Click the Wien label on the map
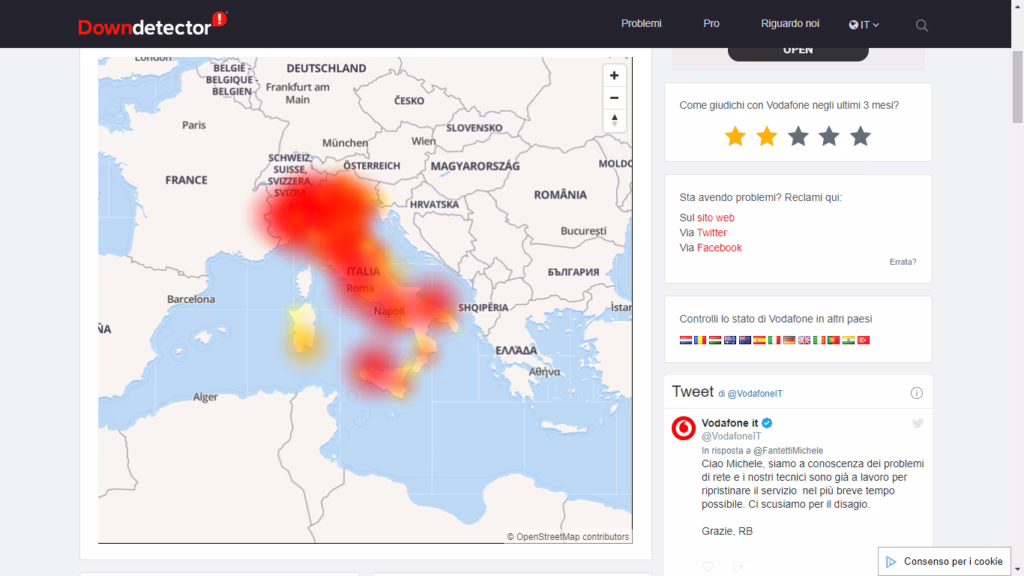Viewport: 1024px width, 576px height. tap(423, 141)
